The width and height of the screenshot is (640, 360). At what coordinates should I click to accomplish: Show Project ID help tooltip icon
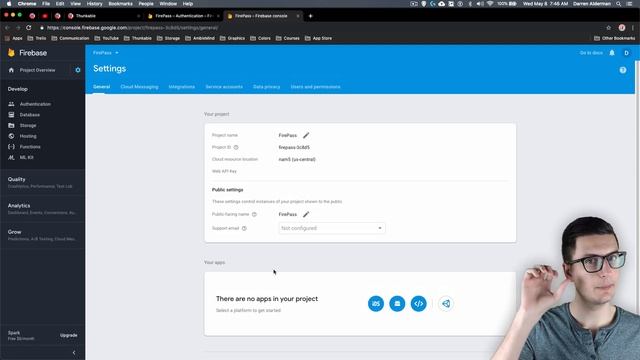point(236,147)
